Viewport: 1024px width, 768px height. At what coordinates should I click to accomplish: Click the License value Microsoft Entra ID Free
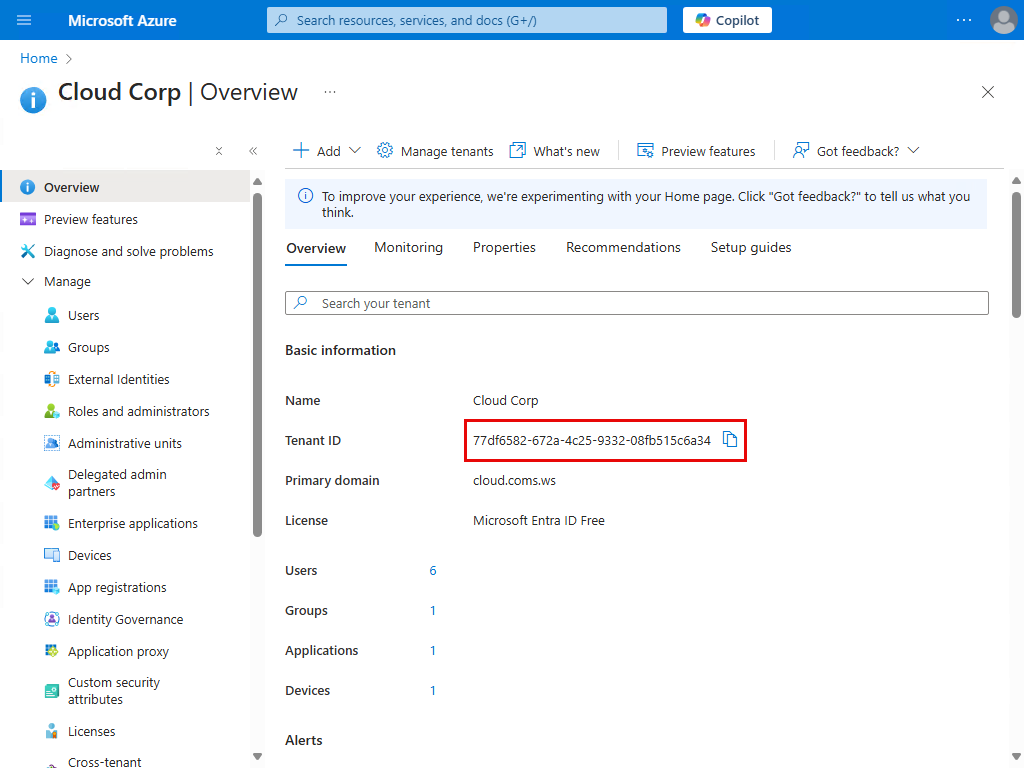(x=539, y=520)
